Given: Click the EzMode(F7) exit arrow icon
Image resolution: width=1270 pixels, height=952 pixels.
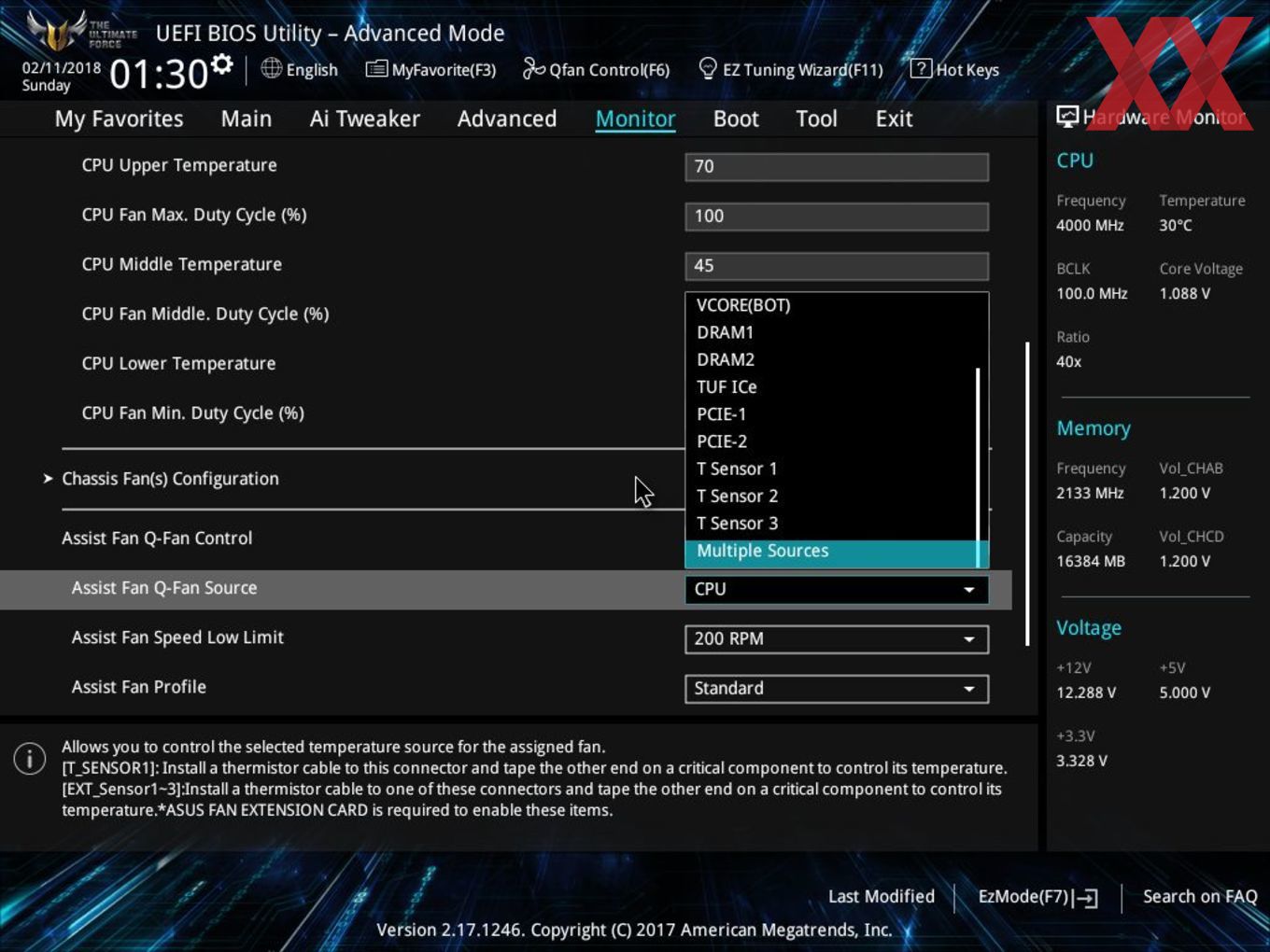Looking at the screenshot, I should pyautogui.click(x=1085, y=898).
